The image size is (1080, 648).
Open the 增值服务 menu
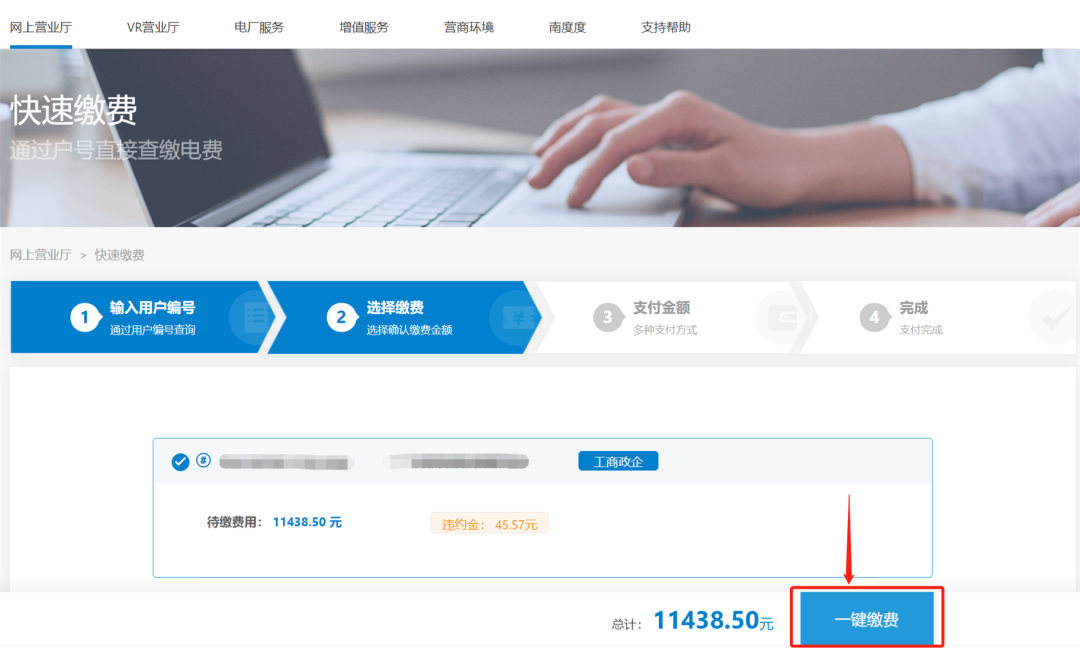click(364, 27)
